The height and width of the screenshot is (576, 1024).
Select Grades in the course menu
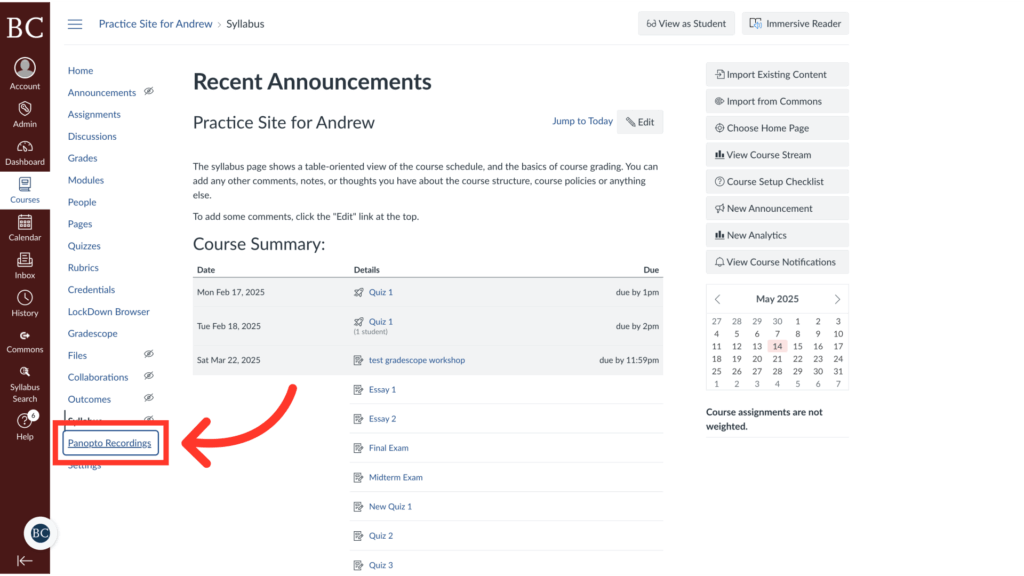(x=82, y=158)
